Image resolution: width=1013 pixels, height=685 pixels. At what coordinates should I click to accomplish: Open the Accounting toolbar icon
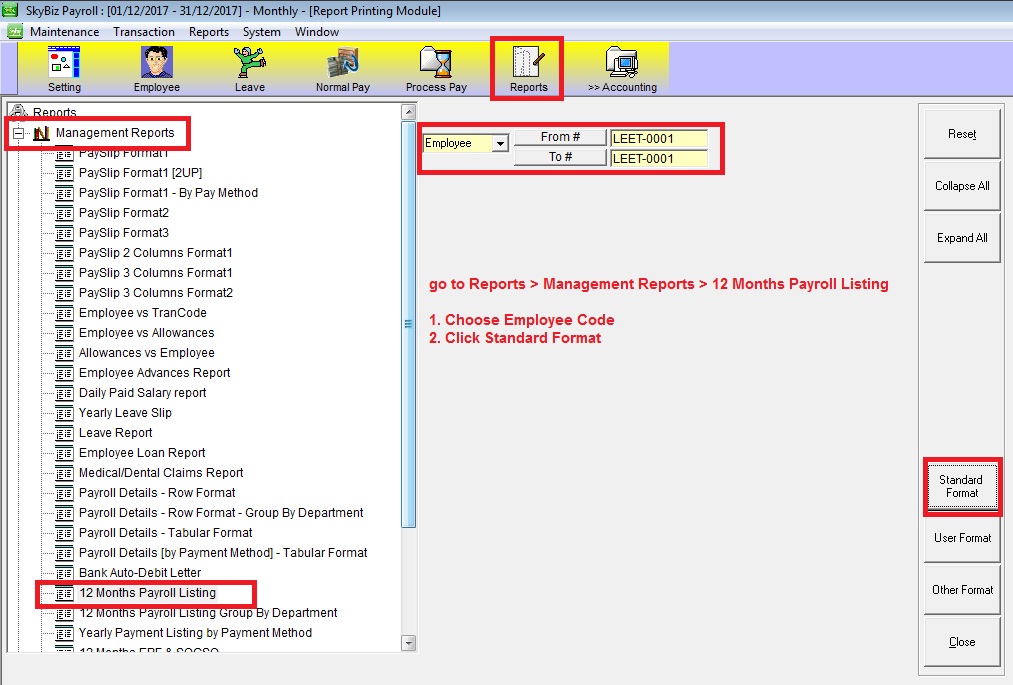tap(622, 65)
